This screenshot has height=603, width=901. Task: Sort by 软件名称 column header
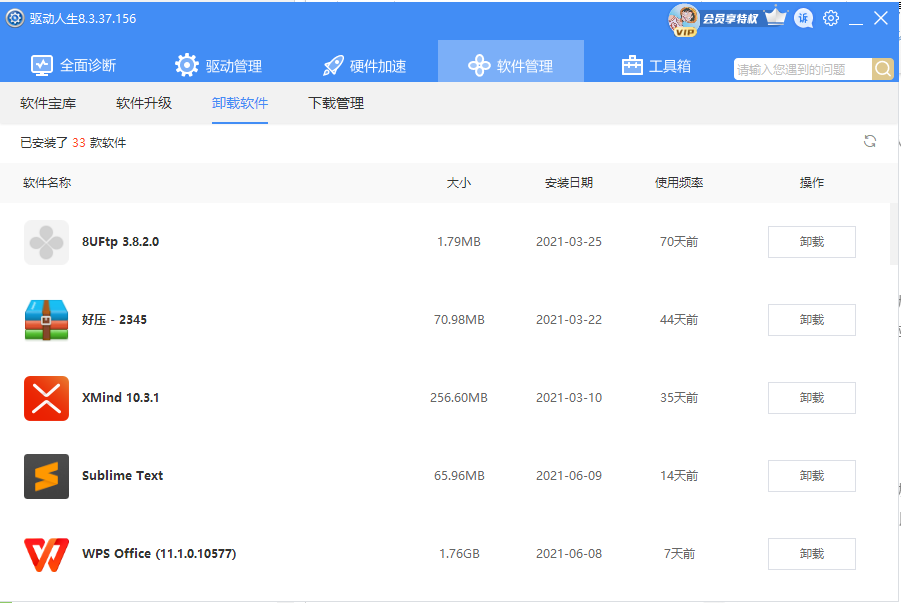click(x=47, y=183)
